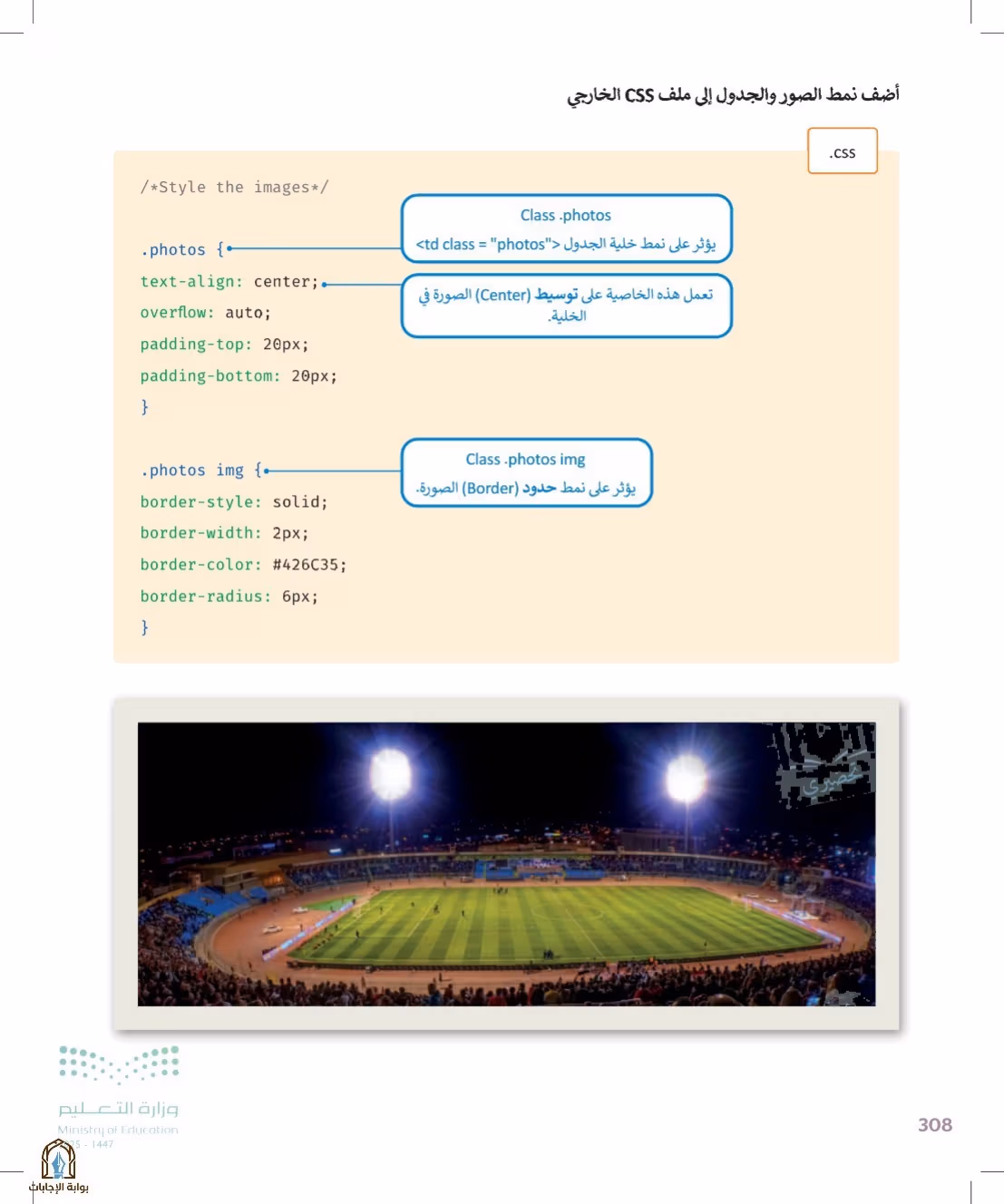Screen dimensions: 1004x1204
Task: Click the stadium photo
Action: click(x=506, y=864)
